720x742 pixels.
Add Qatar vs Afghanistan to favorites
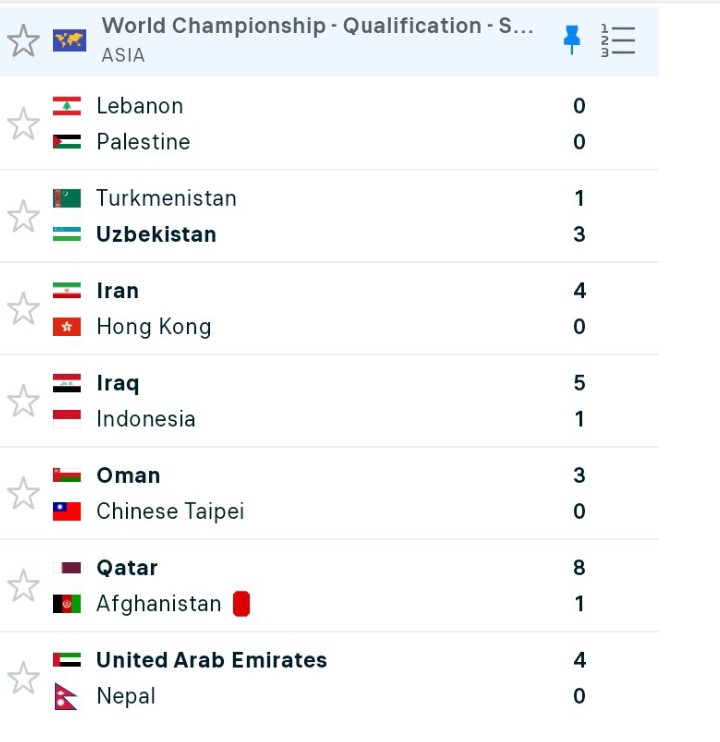click(23, 586)
